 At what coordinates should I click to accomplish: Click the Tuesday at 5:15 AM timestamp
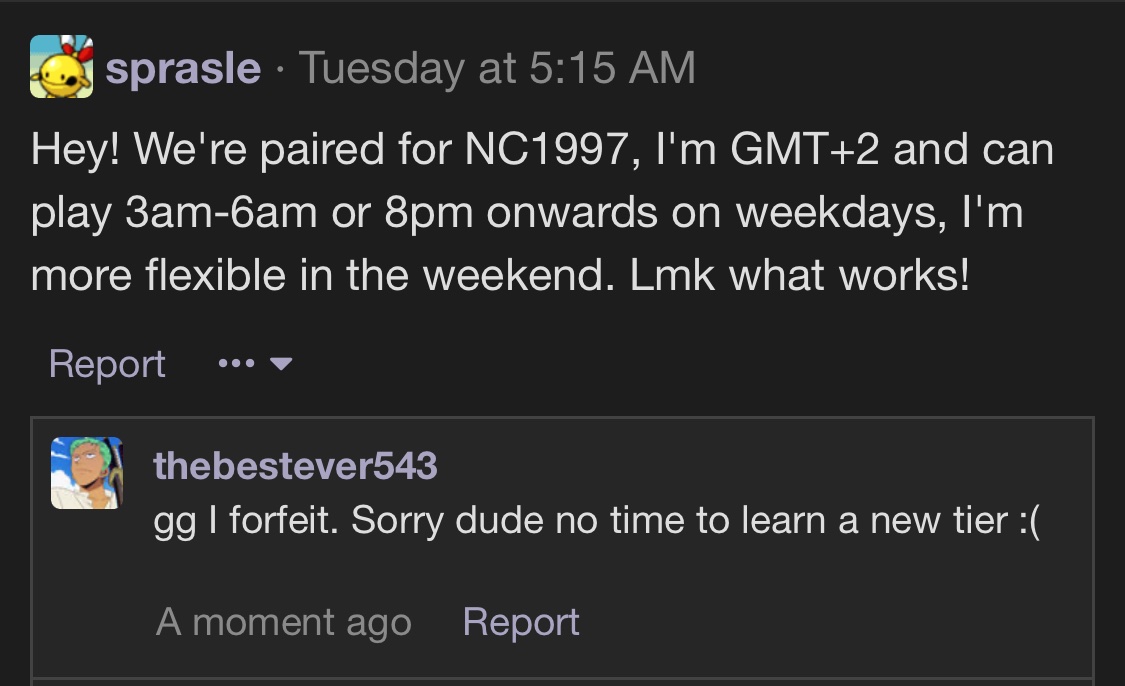[497, 68]
